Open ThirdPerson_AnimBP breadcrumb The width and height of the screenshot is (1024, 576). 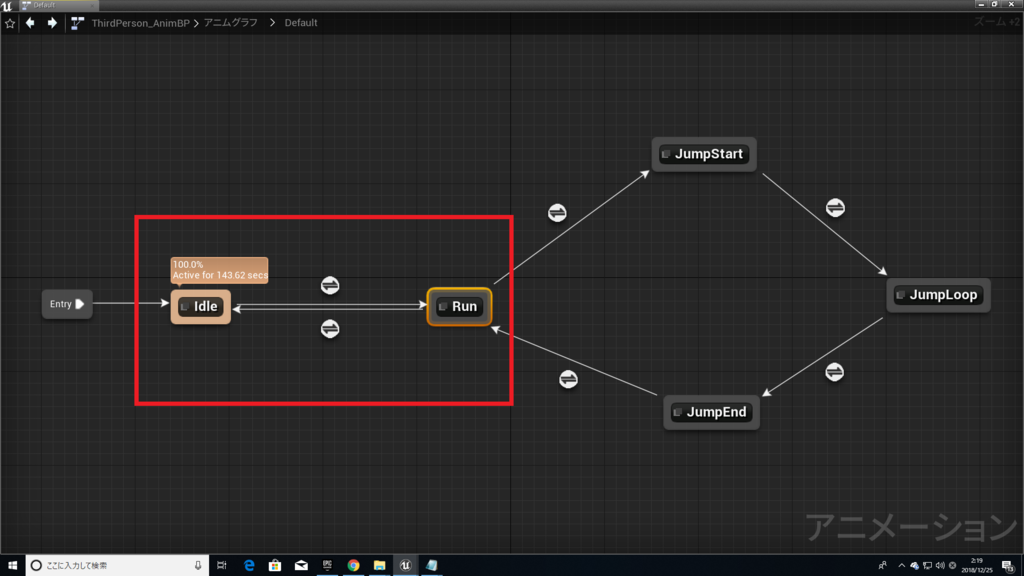140,23
